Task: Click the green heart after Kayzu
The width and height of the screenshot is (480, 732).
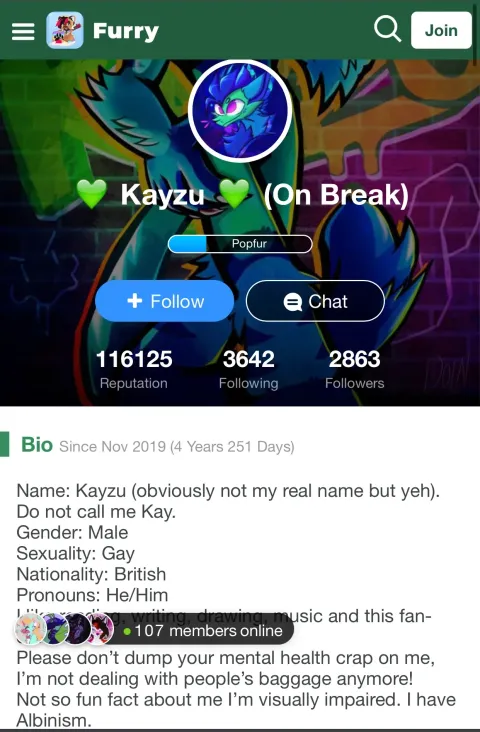Action: pyautogui.click(x=234, y=194)
